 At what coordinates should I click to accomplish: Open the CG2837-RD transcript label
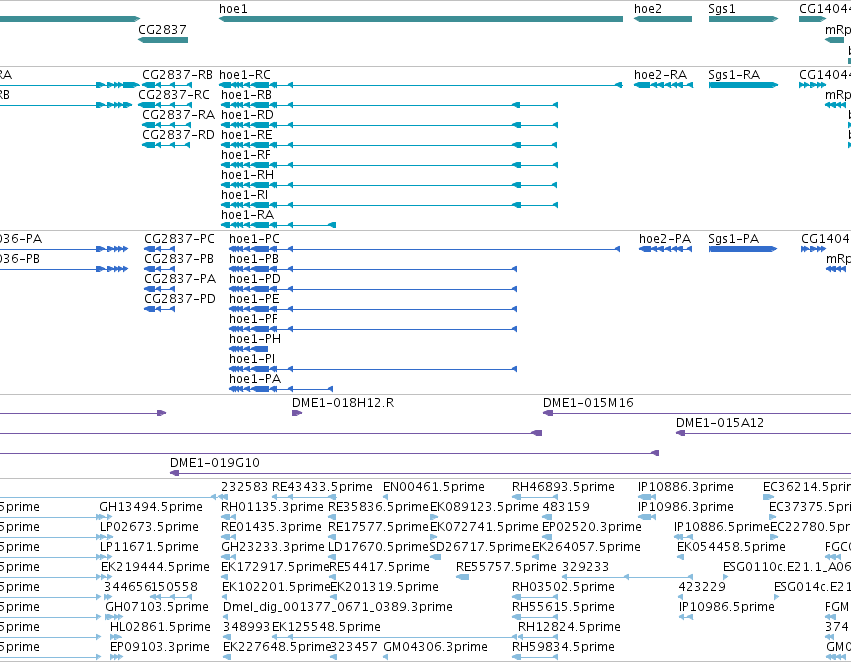tap(178, 135)
